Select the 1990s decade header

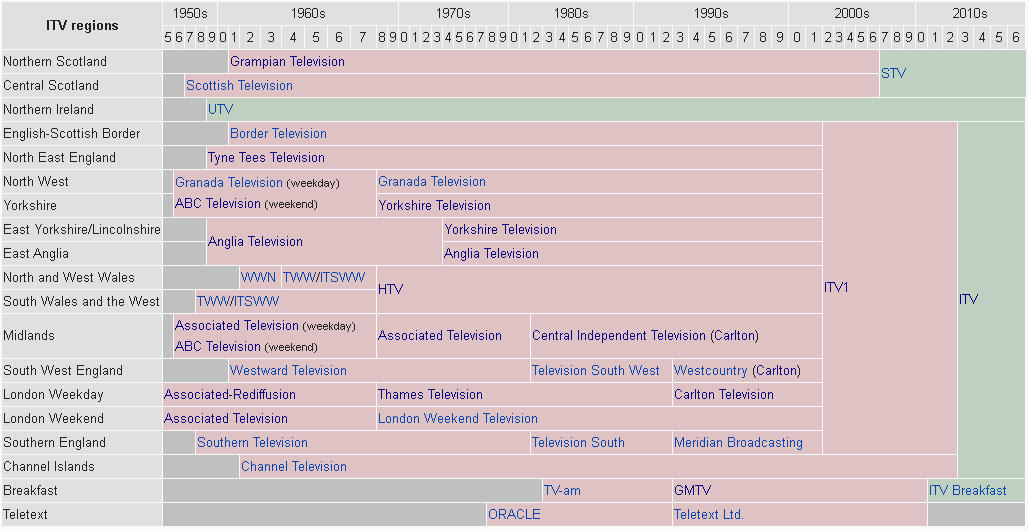click(x=711, y=13)
